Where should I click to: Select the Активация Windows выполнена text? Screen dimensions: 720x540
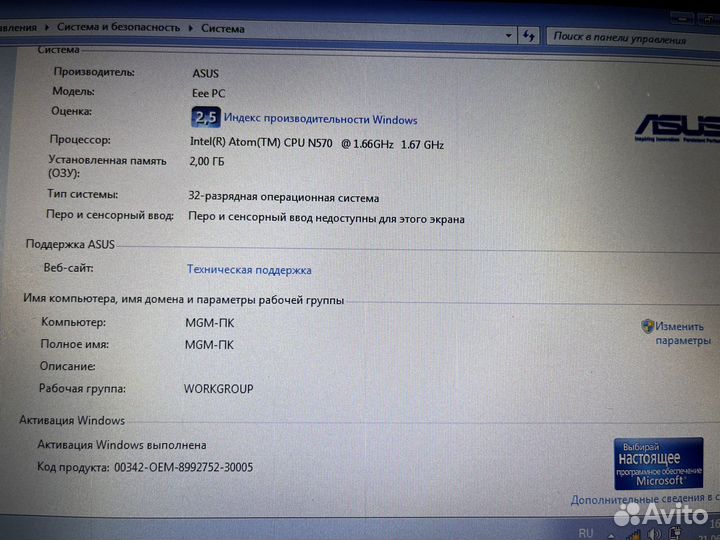click(122, 445)
